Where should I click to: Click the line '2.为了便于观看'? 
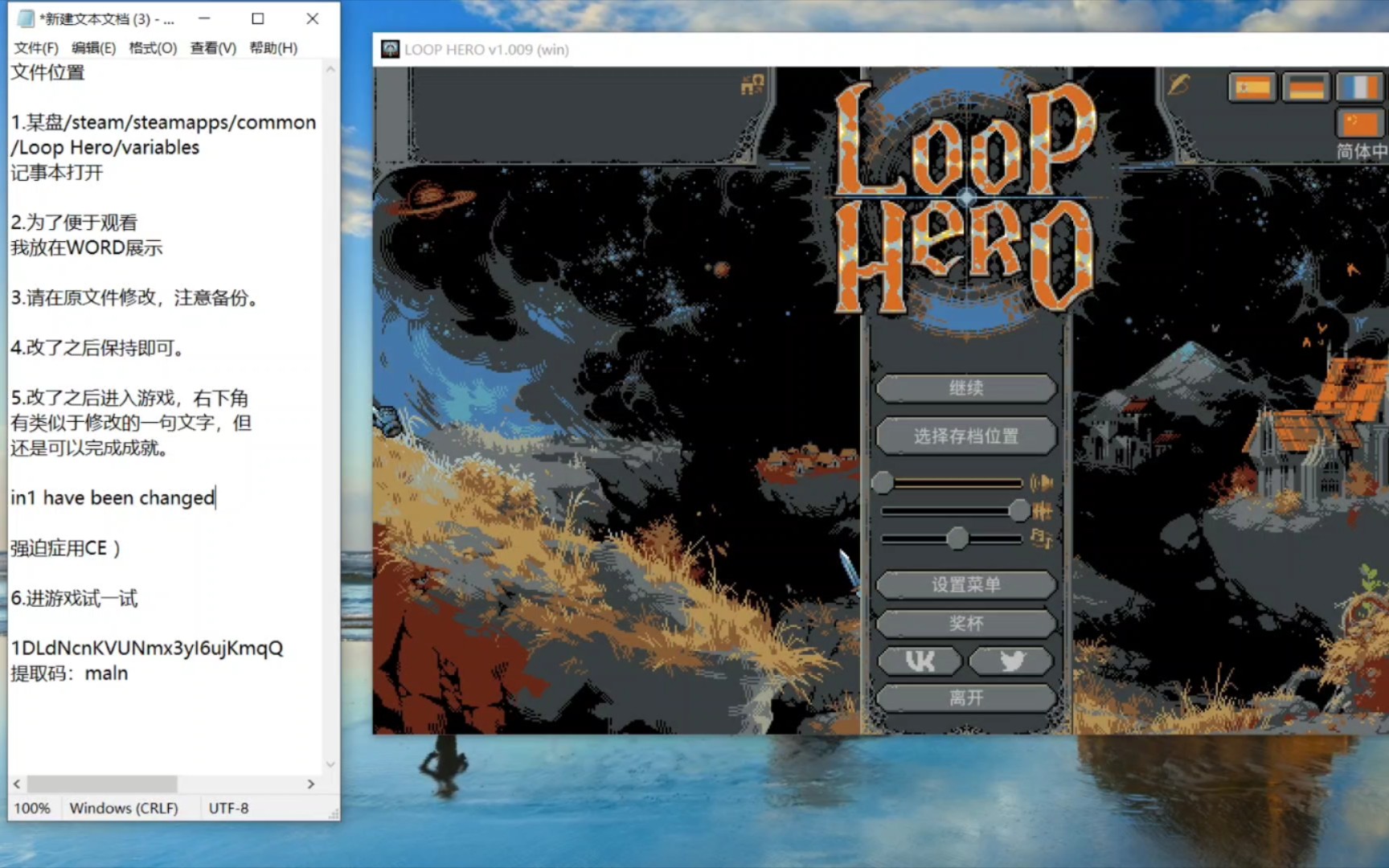(x=74, y=223)
